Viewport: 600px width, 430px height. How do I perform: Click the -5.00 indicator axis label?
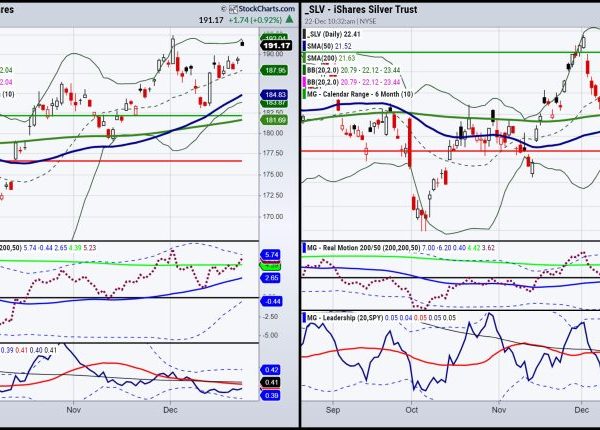click(x=270, y=335)
